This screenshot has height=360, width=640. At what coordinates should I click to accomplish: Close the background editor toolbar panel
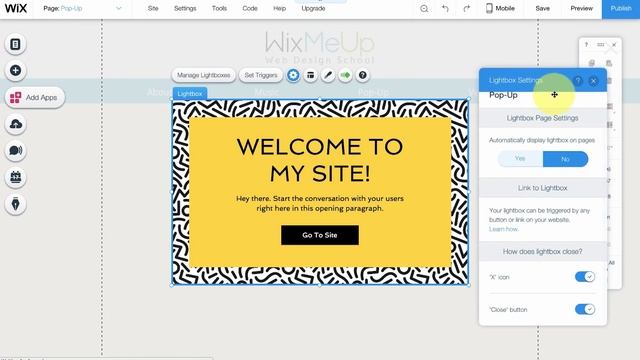[x=614, y=44]
